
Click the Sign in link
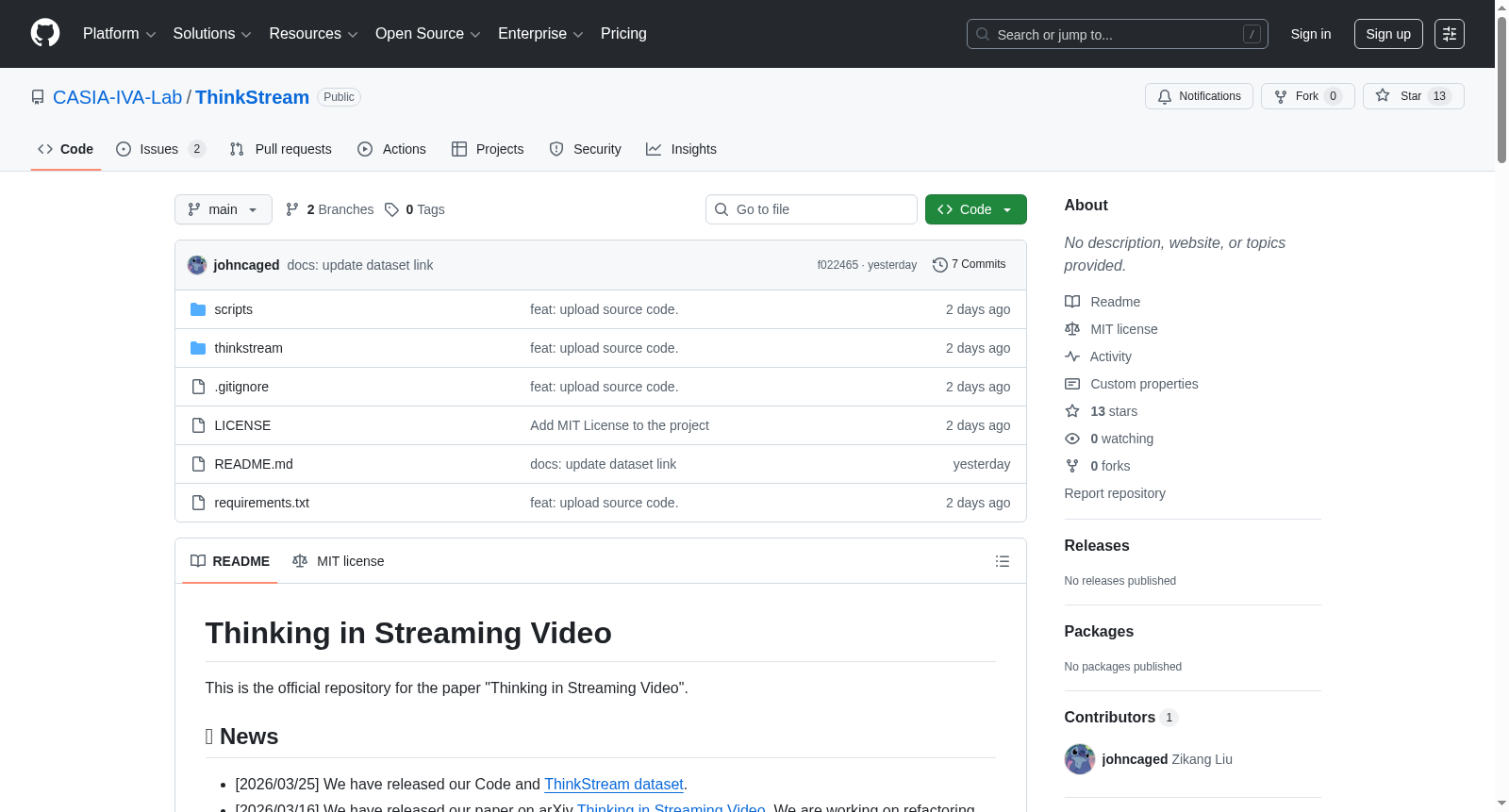[1311, 34]
